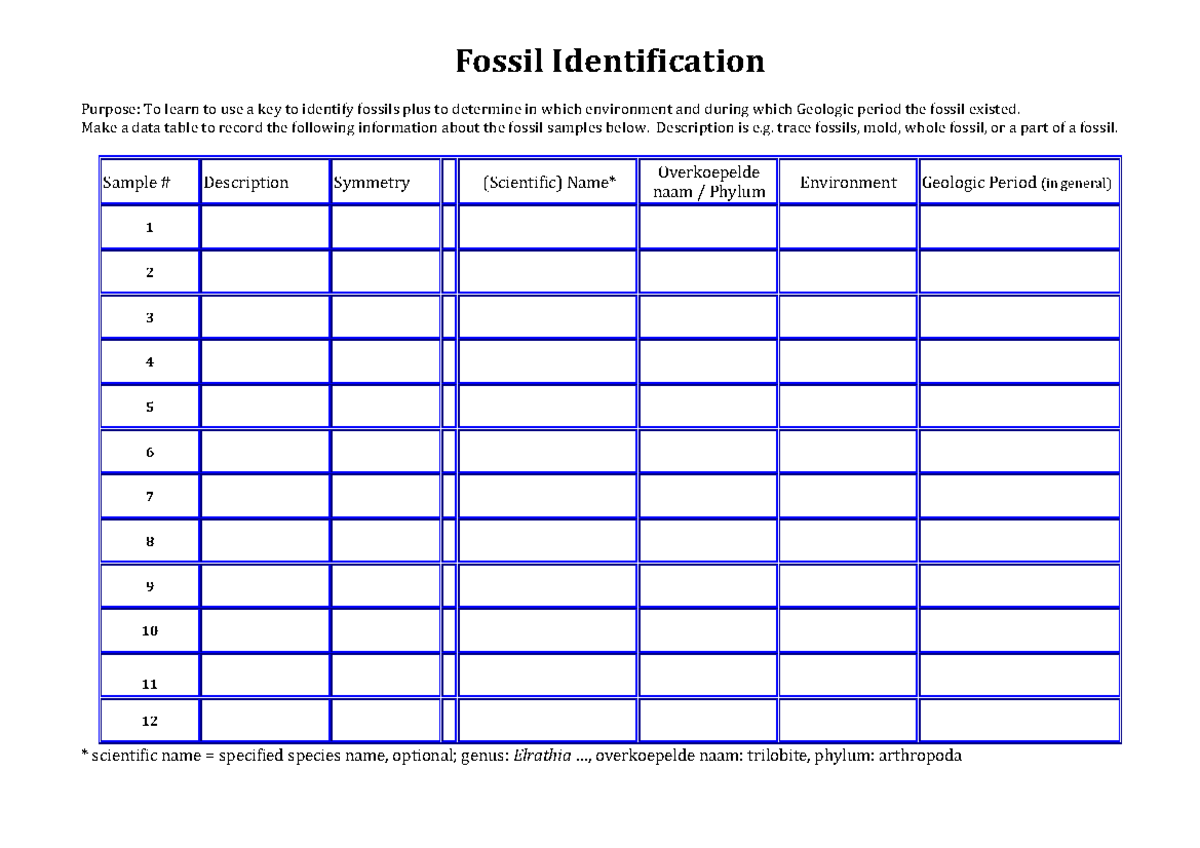The image size is (1200, 848).
Task: Select the Symmetry column header
Action: (372, 183)
